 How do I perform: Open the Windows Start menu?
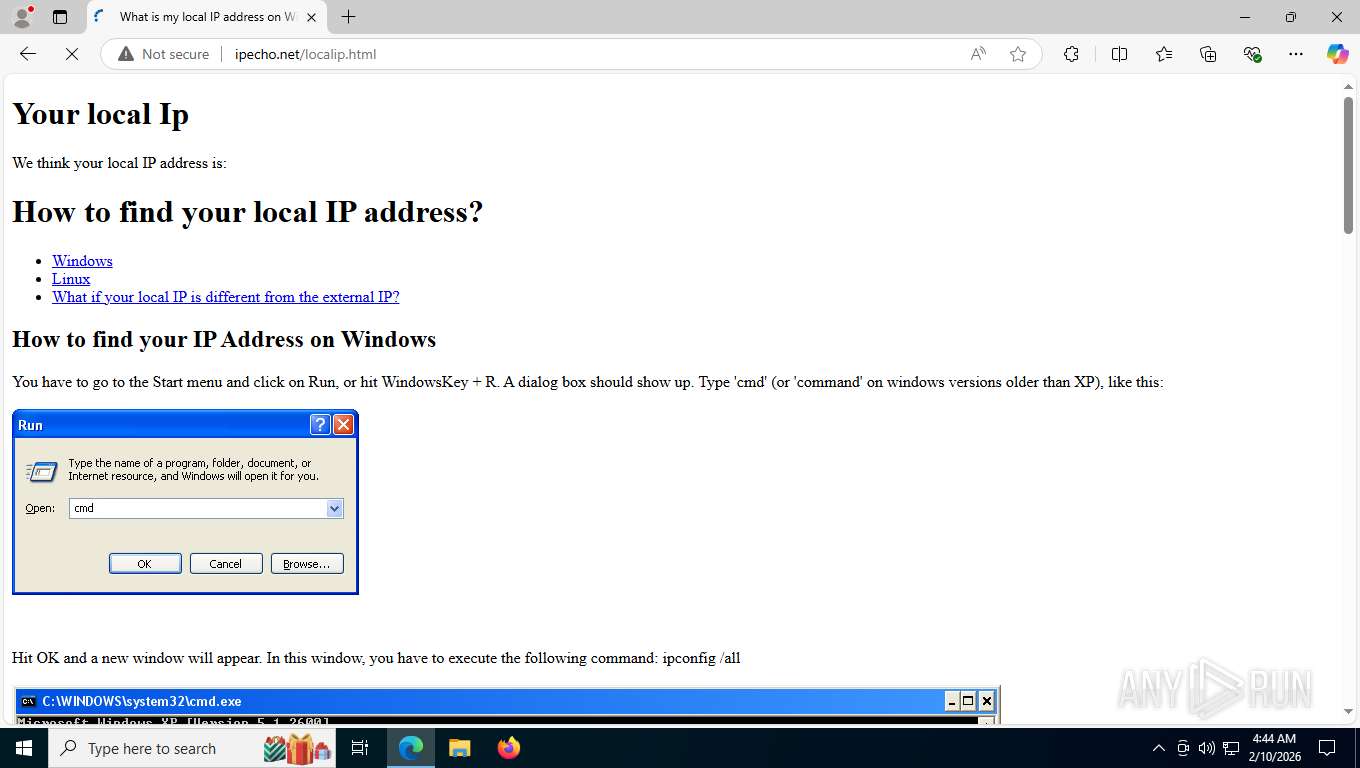point(24,748)
